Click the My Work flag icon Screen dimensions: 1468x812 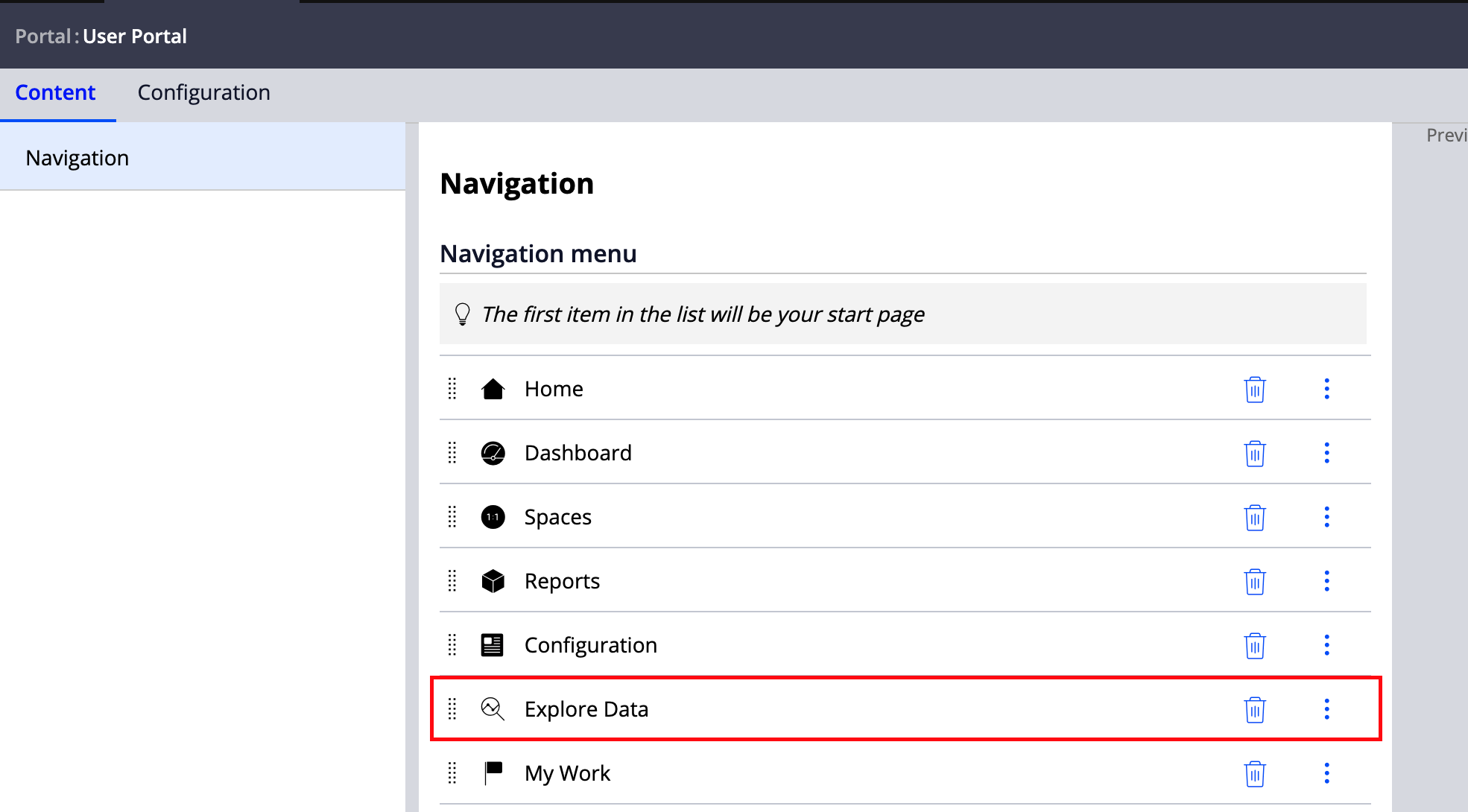493,773
